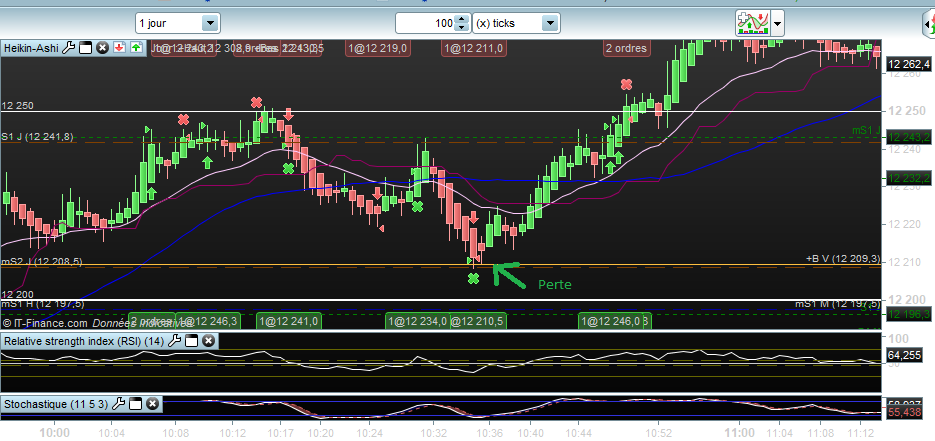Viewport: 935px width, 441px height.
Task: Click the red X marker near 10:08
Action: coord(183,120)
